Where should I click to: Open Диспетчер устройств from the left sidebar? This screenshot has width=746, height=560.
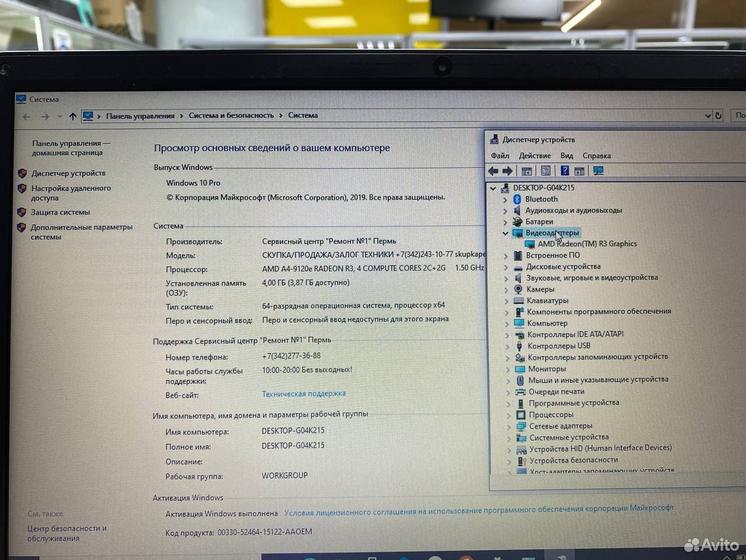click(x=67, y=173)
